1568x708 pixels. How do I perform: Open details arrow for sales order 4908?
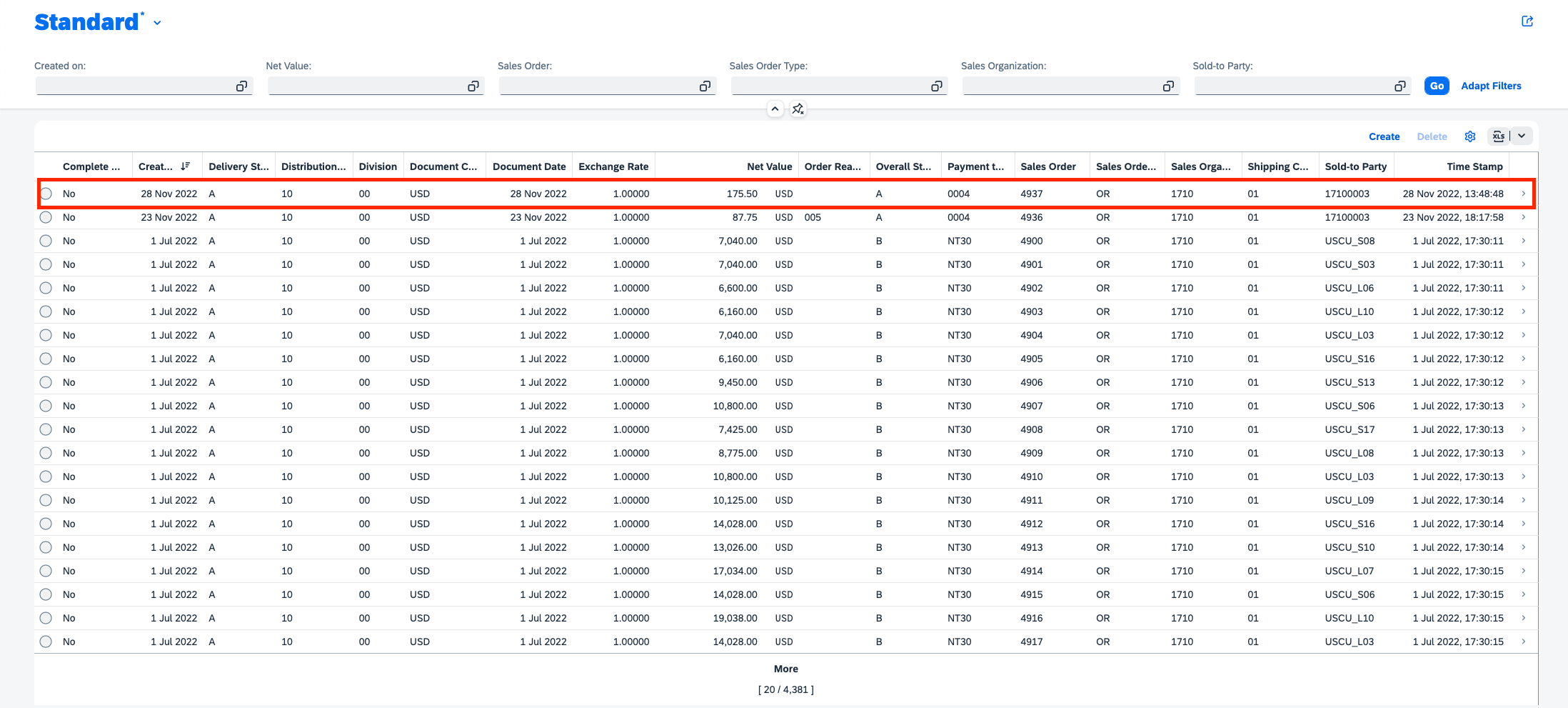tap(1523, 429)
